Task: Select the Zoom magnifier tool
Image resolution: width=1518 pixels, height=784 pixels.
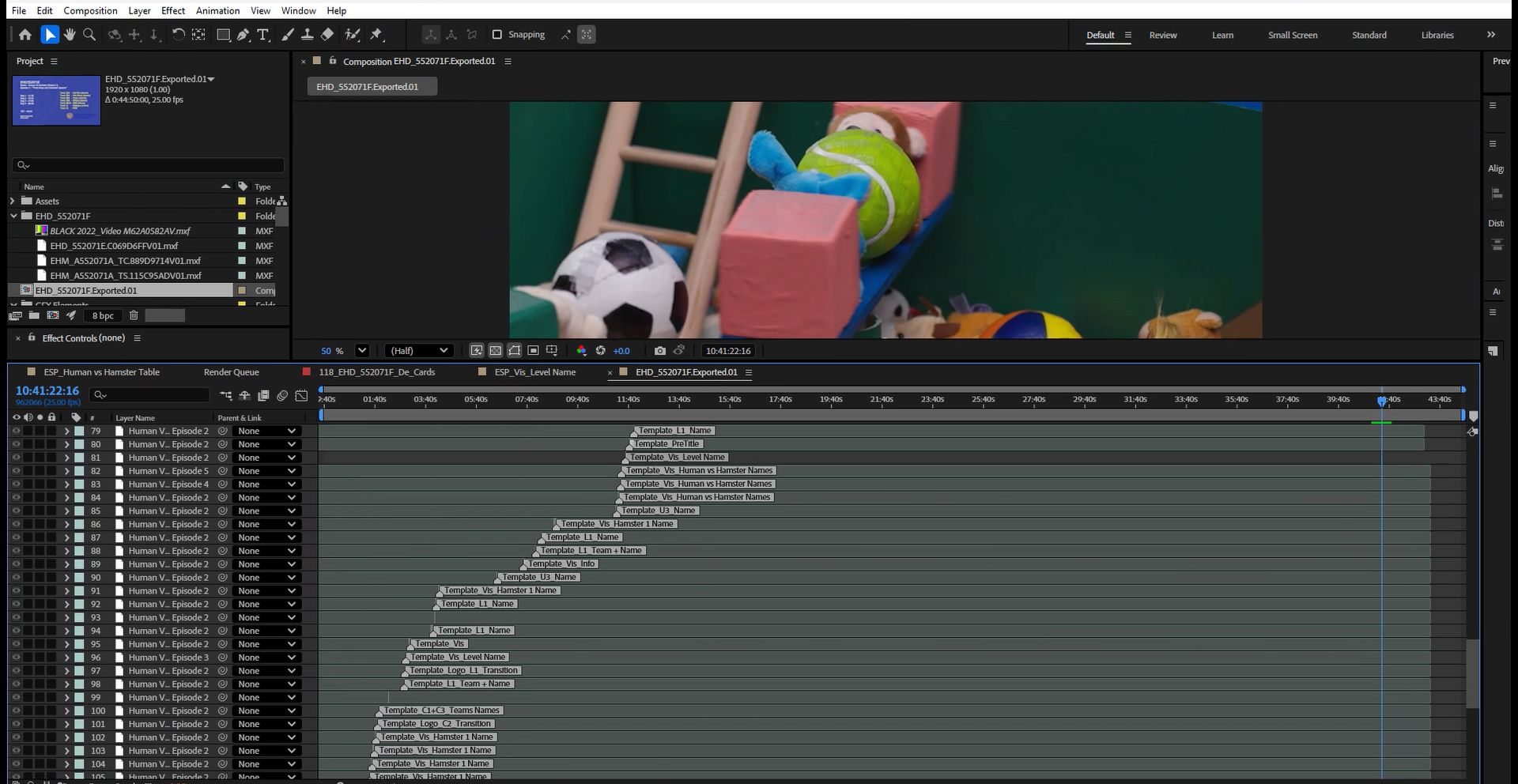Action: 89,35
